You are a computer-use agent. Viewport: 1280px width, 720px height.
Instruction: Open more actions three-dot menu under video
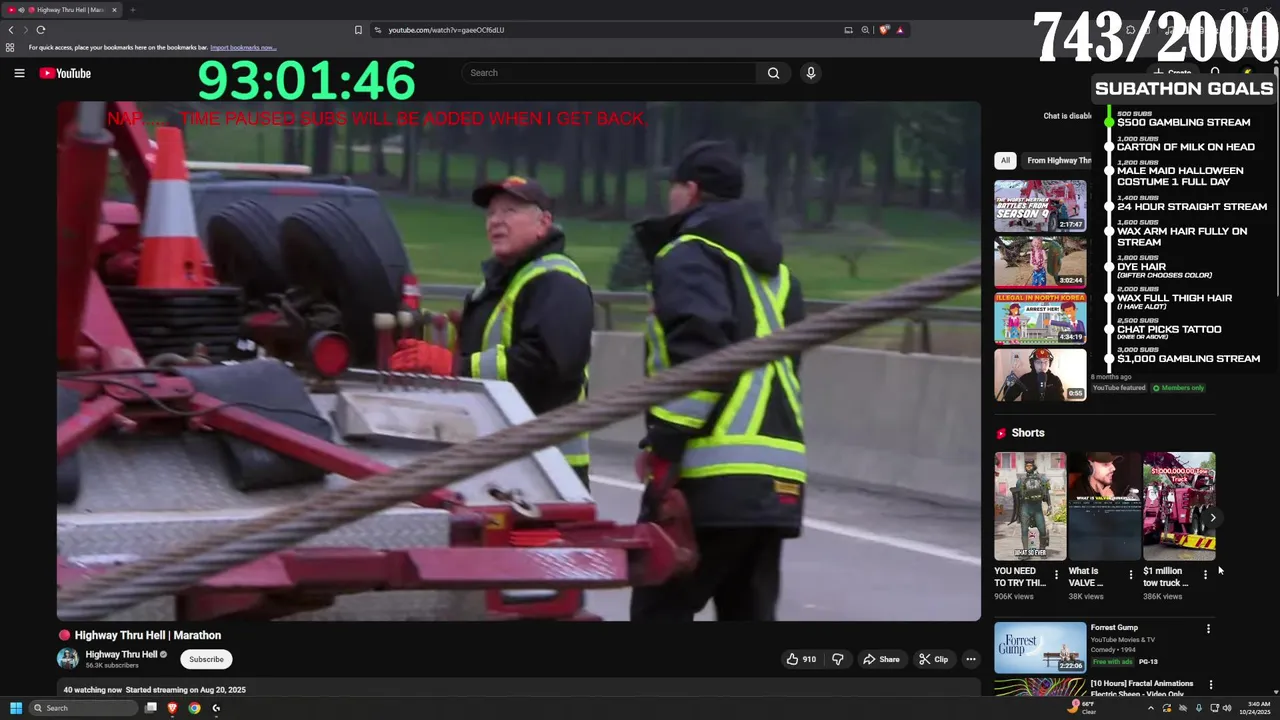[x=970, y=659]
